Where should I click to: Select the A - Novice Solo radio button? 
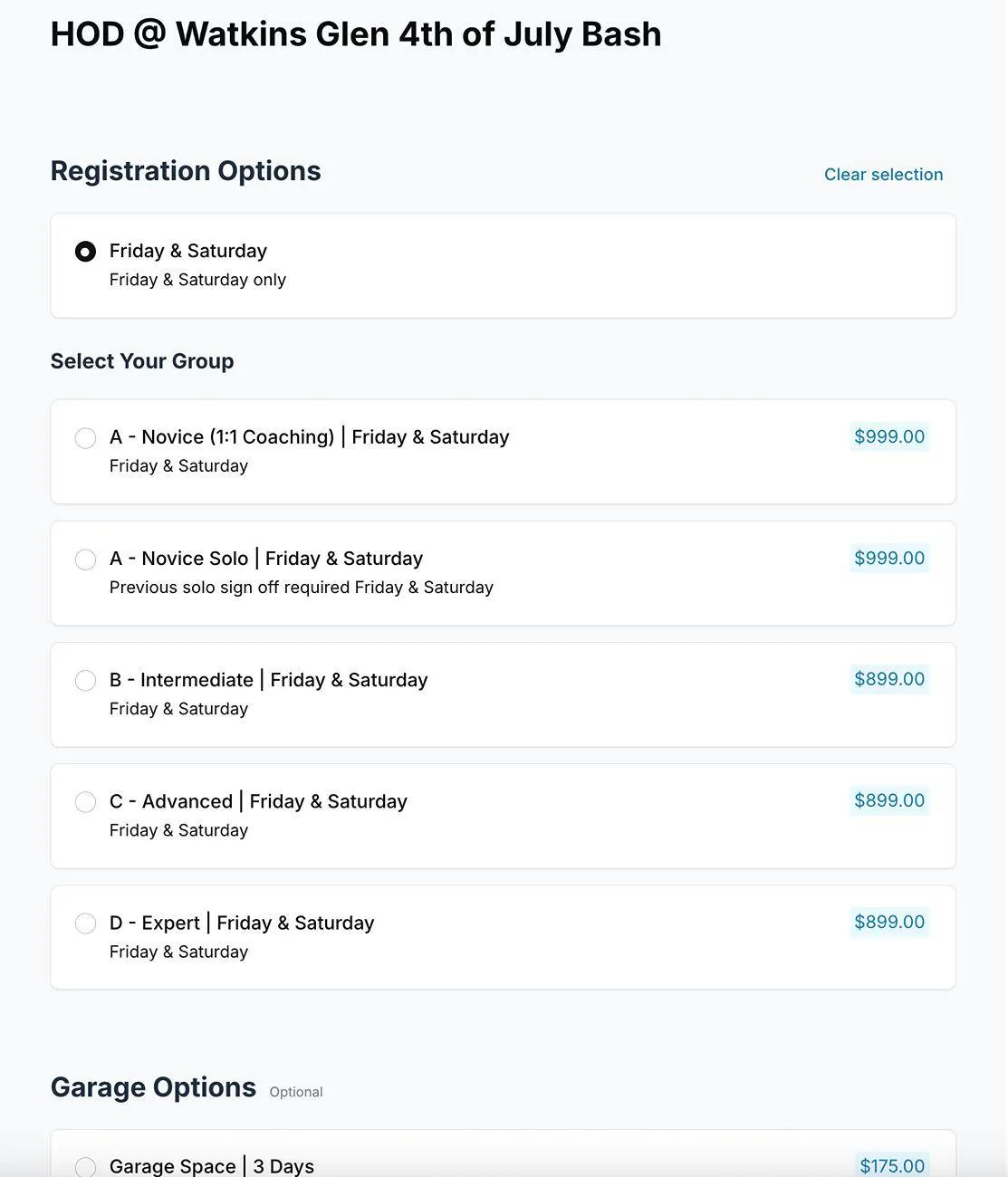pos(85,560)
